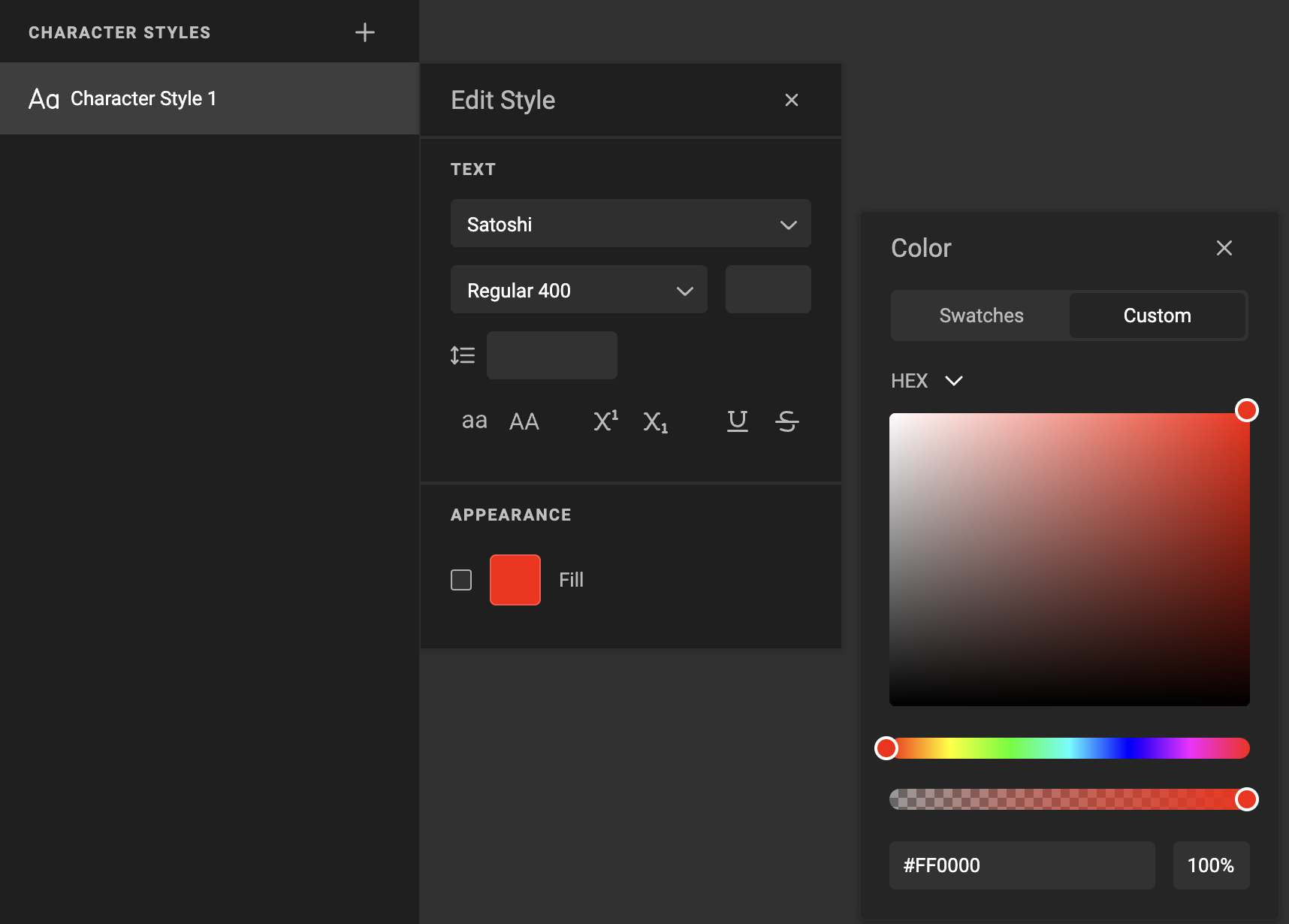Select the uppercase formatting icon
Image resolution: width=1289 pixels, height=924 pixels.
524,421
